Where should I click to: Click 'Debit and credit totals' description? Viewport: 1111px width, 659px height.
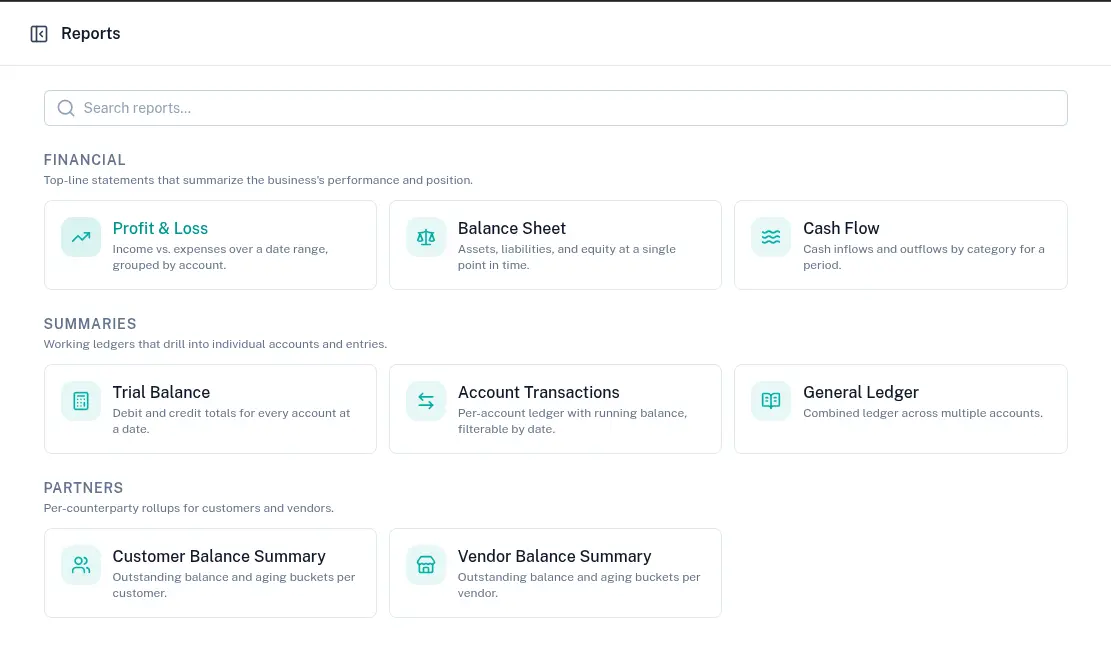tap(232, 421)
